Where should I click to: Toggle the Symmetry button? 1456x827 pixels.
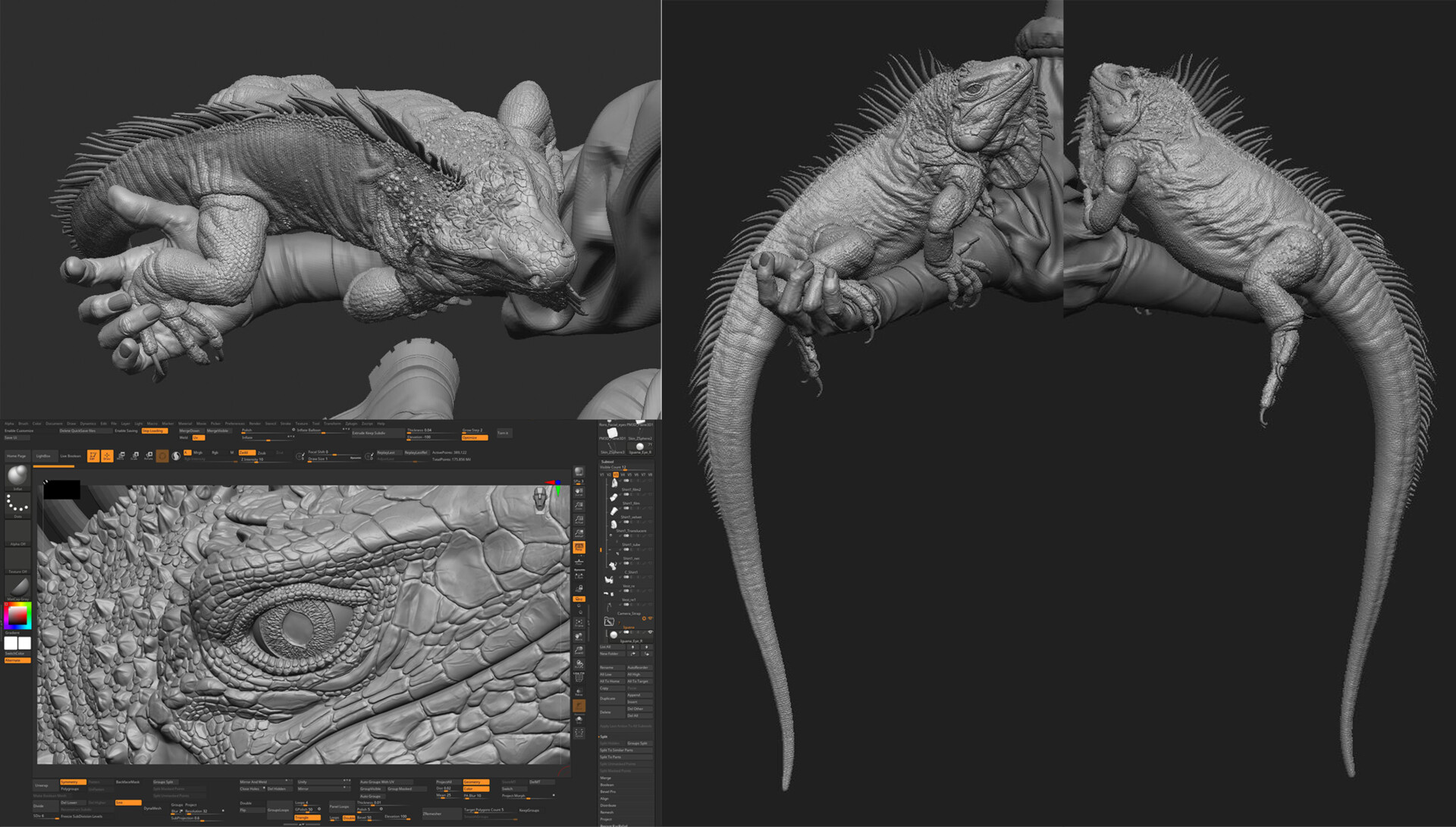click(x=72, y=782)
